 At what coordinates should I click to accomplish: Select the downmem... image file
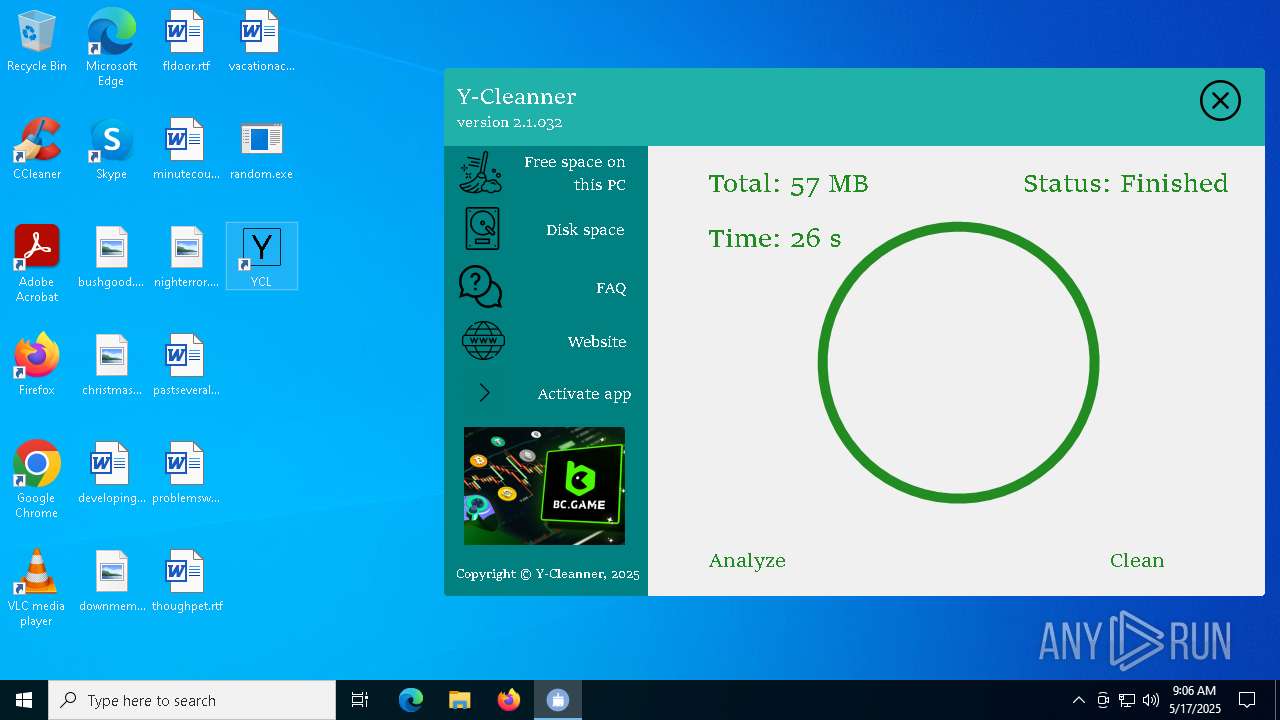[111, 582]
